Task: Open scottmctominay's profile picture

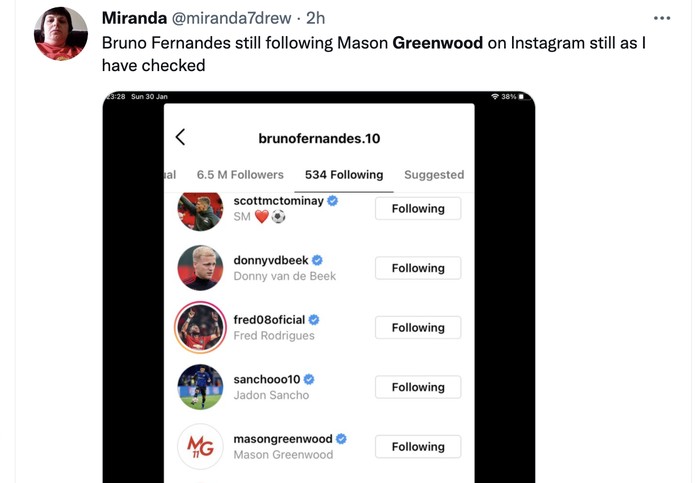Action: pyautogui.click(x=200, y=209)
